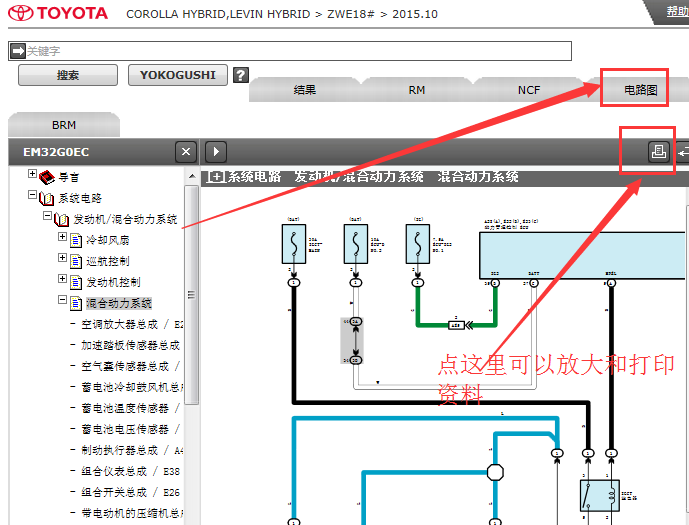
Task: Click the document icon for 发动机控制
Action: click(76, 282)
